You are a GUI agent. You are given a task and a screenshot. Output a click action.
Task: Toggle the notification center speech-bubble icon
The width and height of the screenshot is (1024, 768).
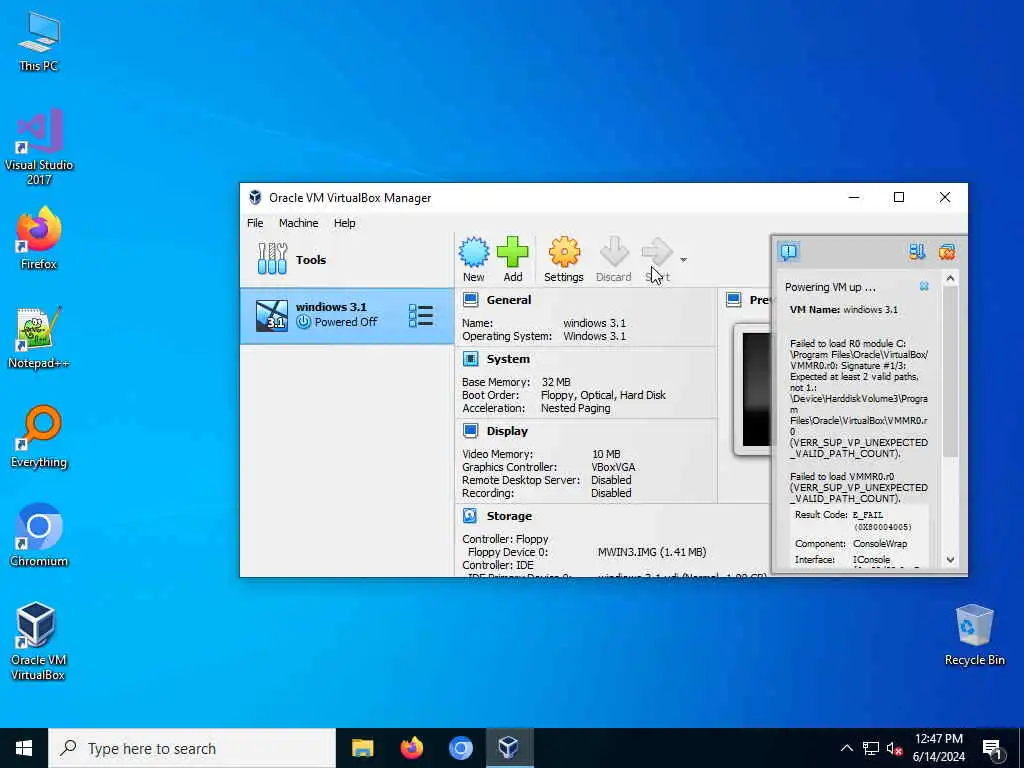(789, 251)
